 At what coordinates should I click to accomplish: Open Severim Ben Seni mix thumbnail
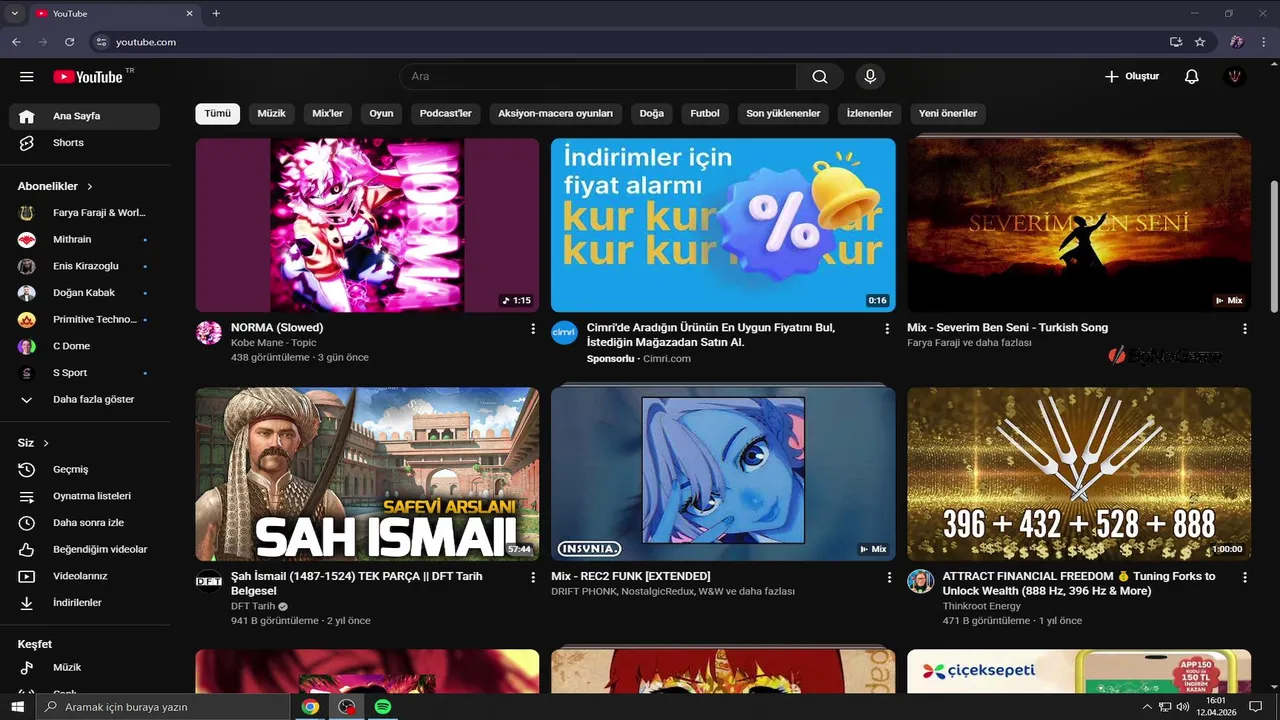[x=1079, y=225]
